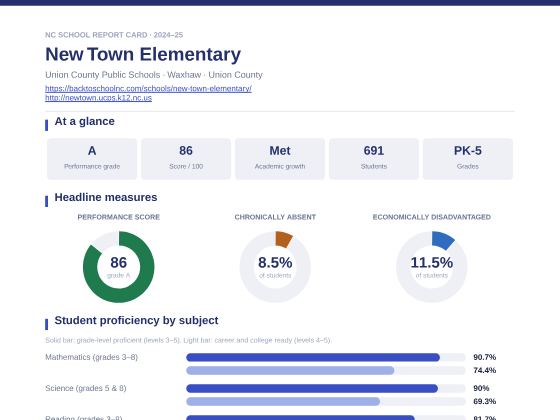Click the New Town Elementary heading
This screenshot has width=560, height=420.
pyautogui.click(x=143, y=54)
